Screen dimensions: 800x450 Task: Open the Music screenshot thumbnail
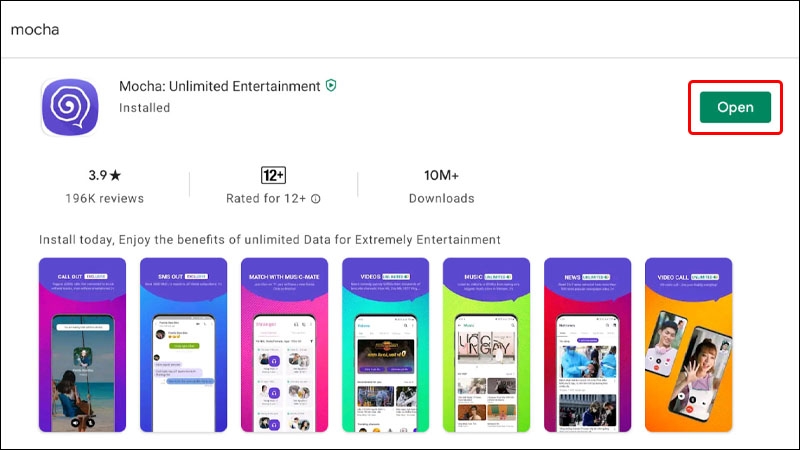click(x=486, y=345)
